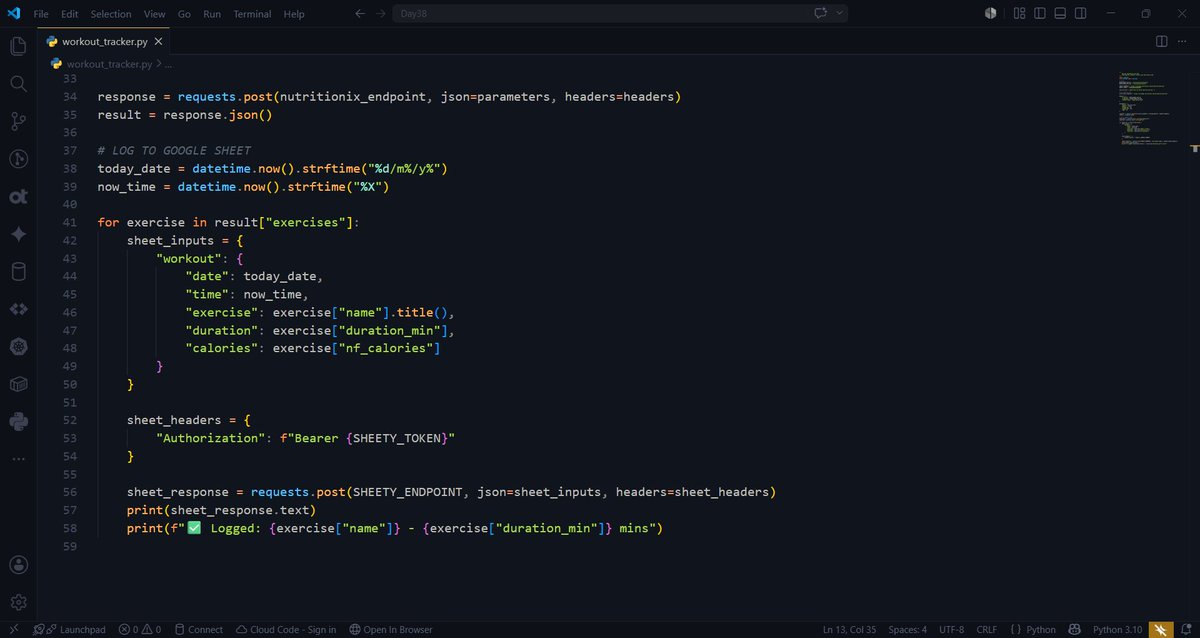
Task: Click line number 41 in the gutter
Action: (x=69, y=222)
